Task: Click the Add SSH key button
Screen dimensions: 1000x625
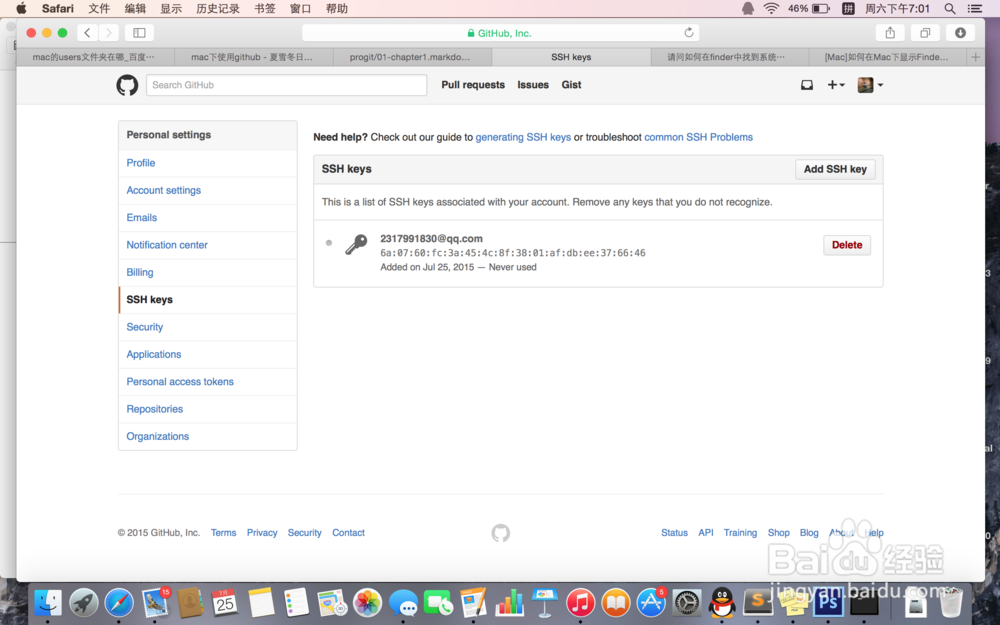Action: (835, 169)
